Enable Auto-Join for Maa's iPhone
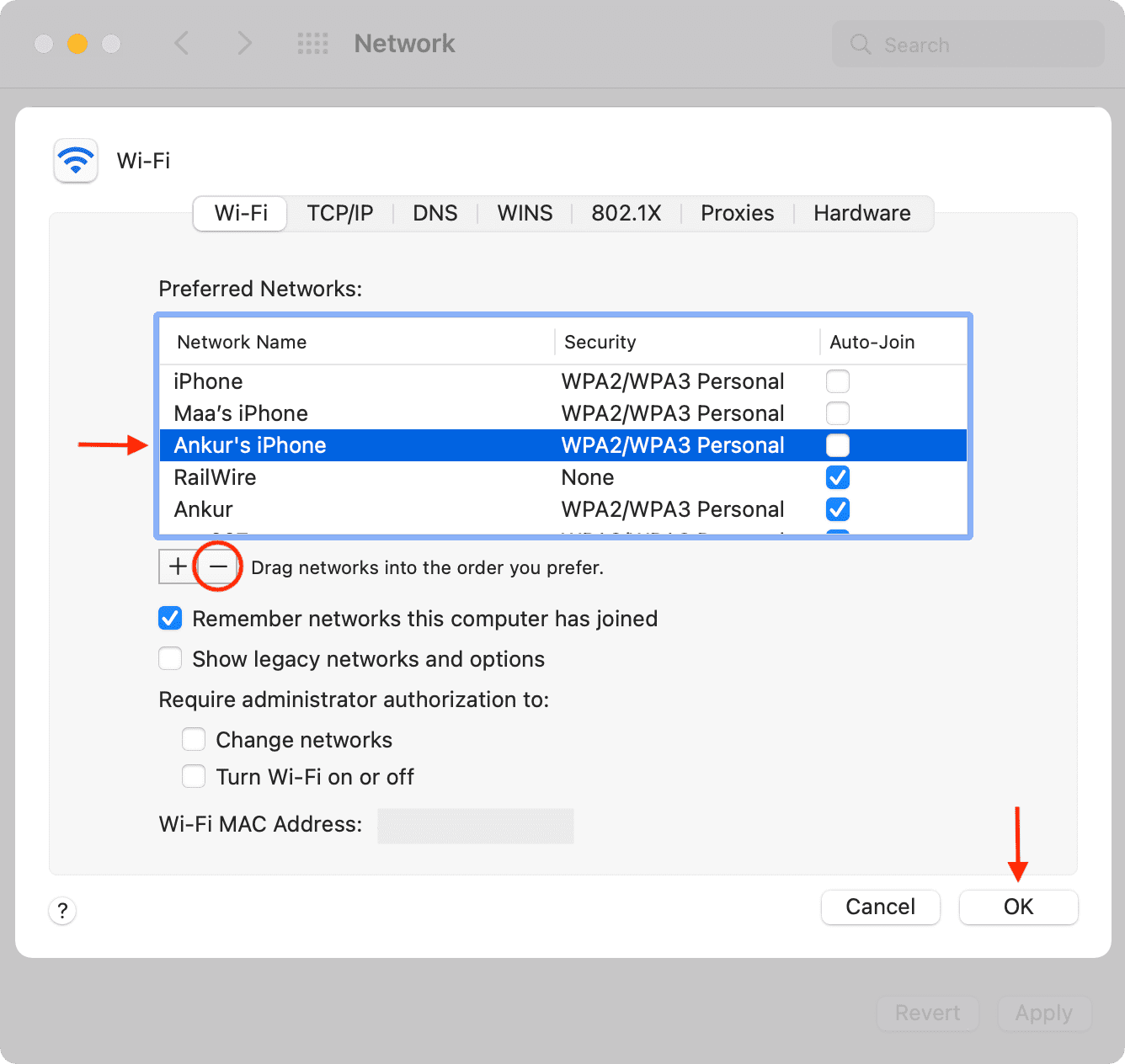Viewport: 1125px width, 1064px height. pyautogui.click(x=838, y=413)
